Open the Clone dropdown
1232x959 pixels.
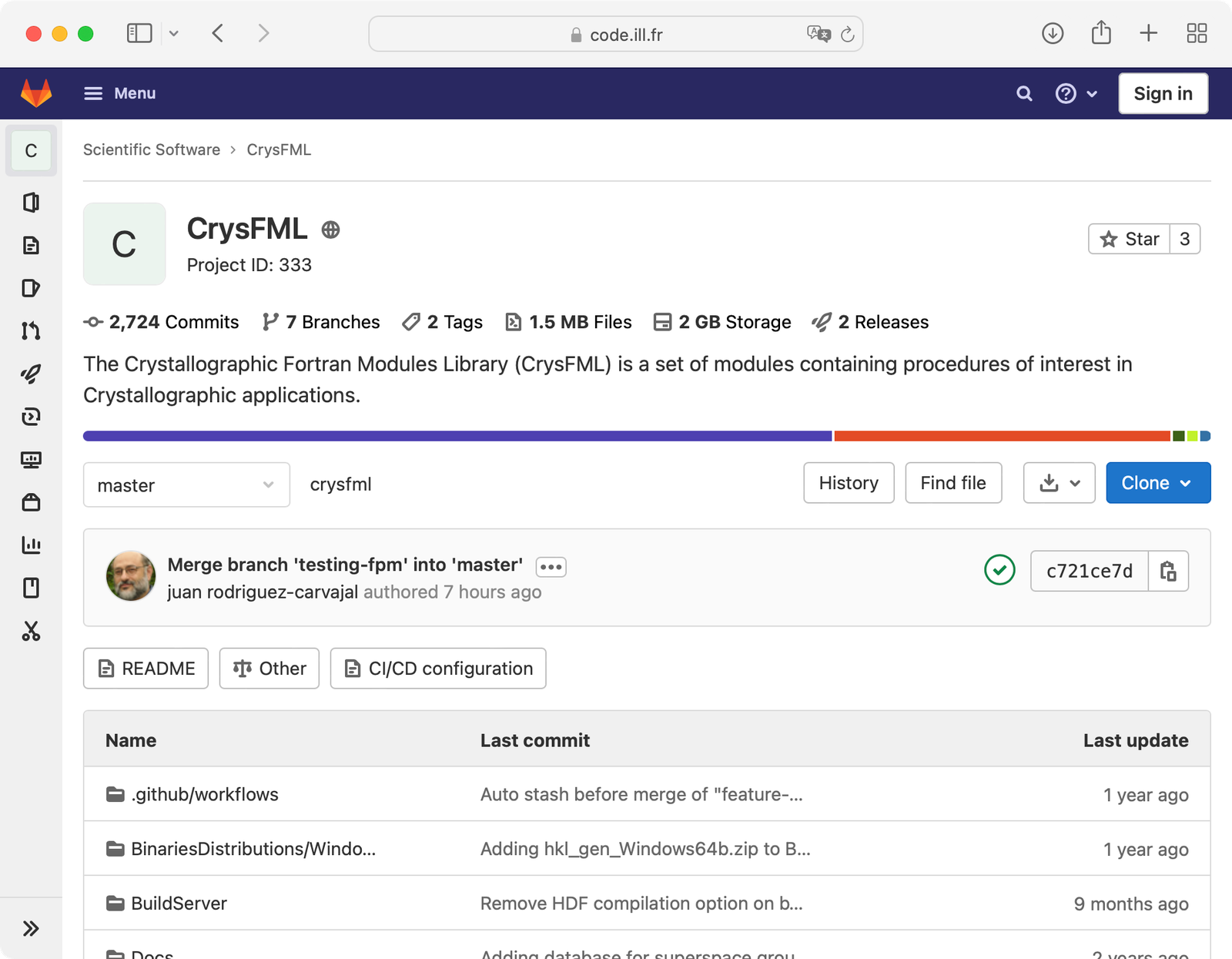click(x=1158, y=483)
